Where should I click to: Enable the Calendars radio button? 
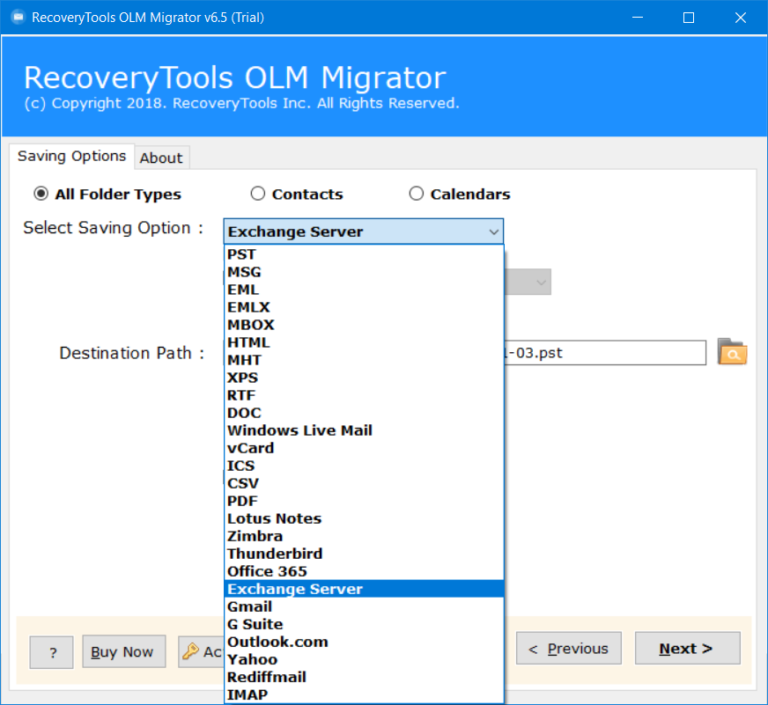[416, 194]
